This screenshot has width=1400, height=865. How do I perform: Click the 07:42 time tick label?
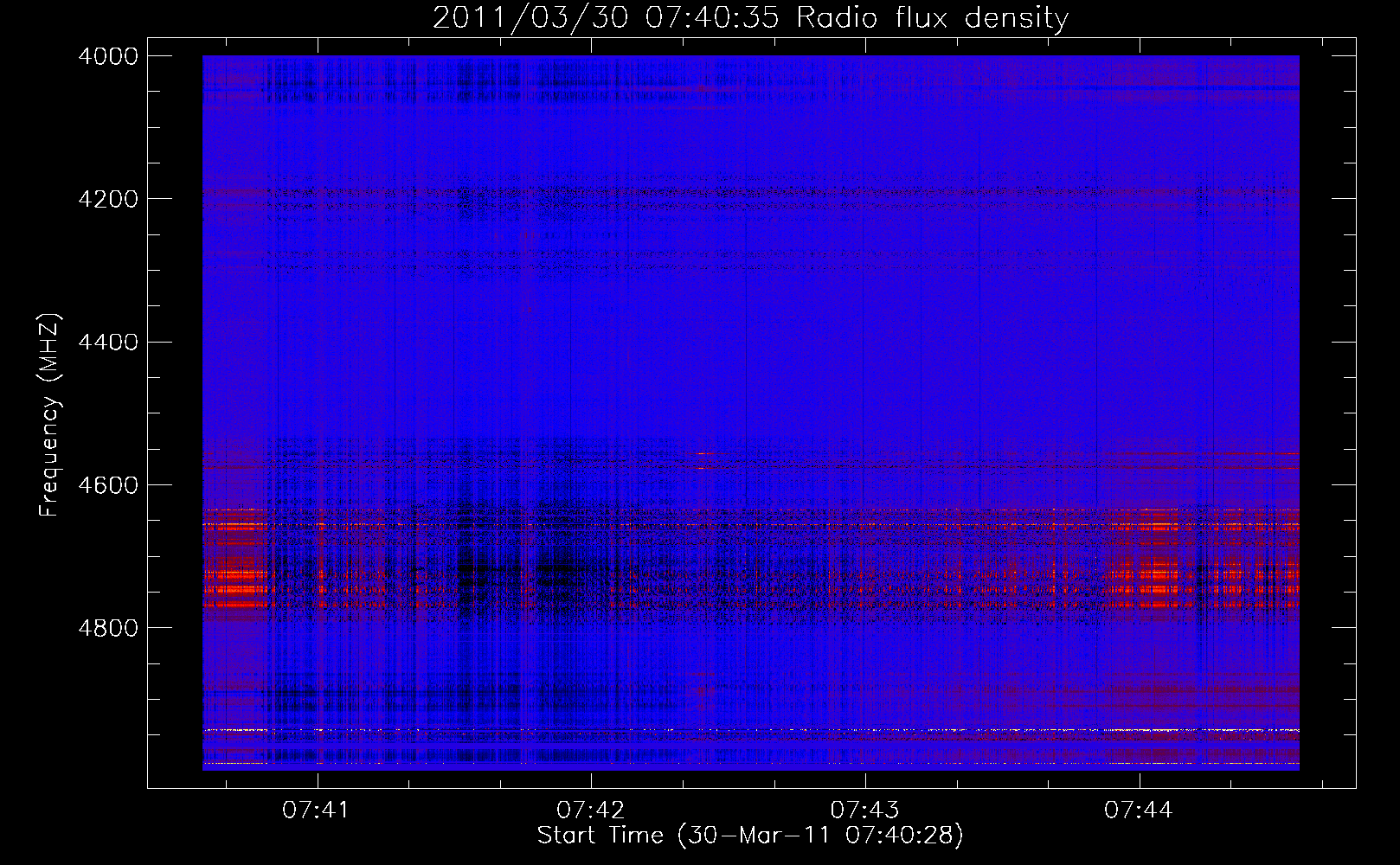[591, 811]
